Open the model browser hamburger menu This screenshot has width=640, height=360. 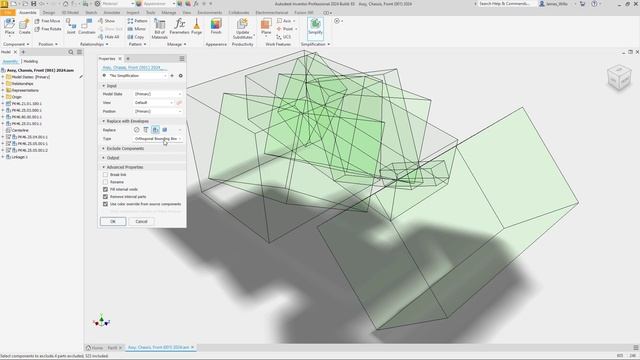(x=79, y=52)
